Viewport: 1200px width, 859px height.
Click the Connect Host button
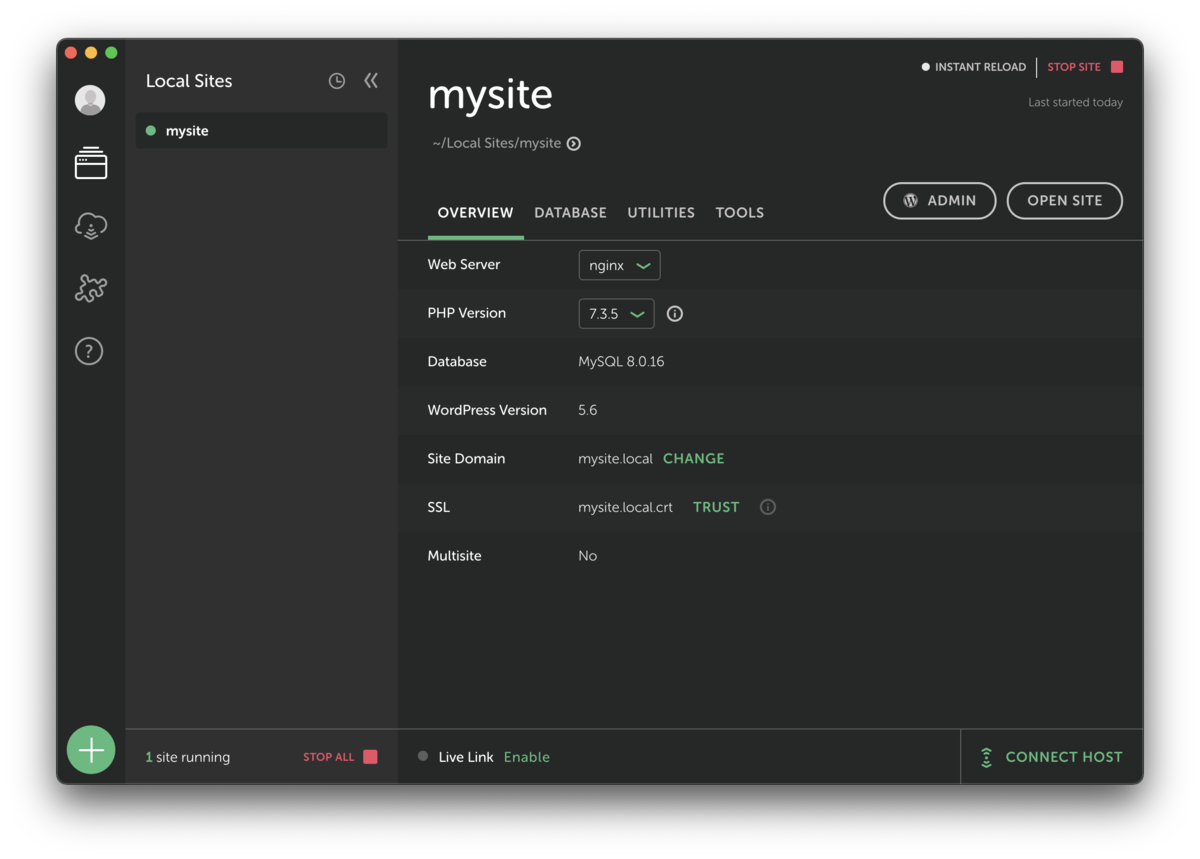pos(1052,757)
